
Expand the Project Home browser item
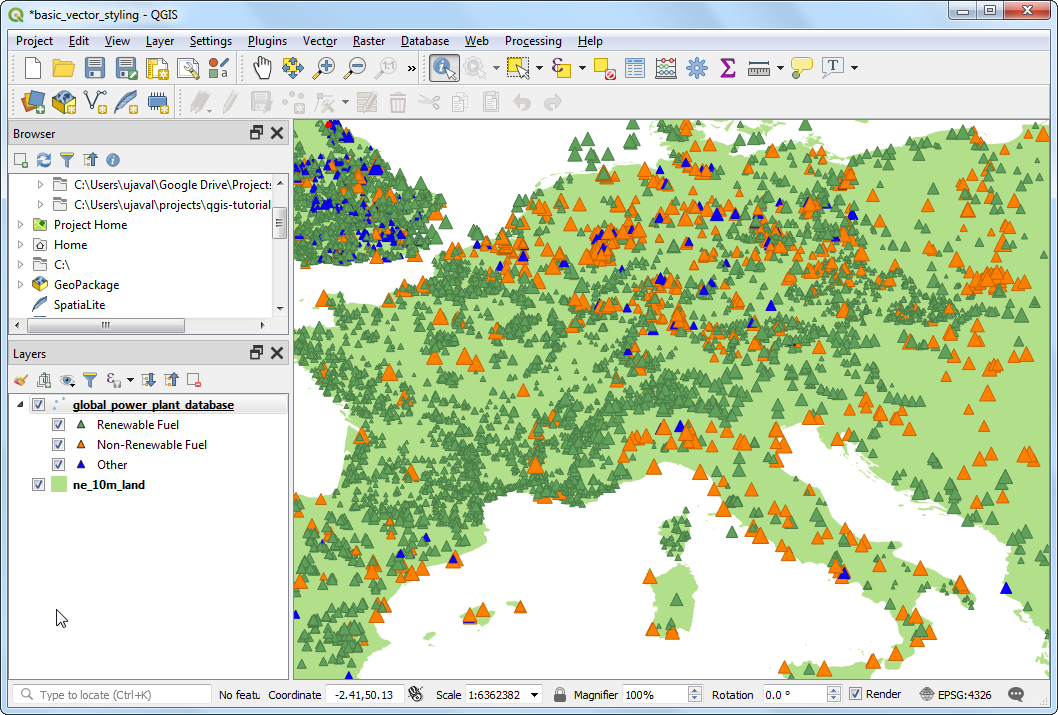(x=21, y=225)
